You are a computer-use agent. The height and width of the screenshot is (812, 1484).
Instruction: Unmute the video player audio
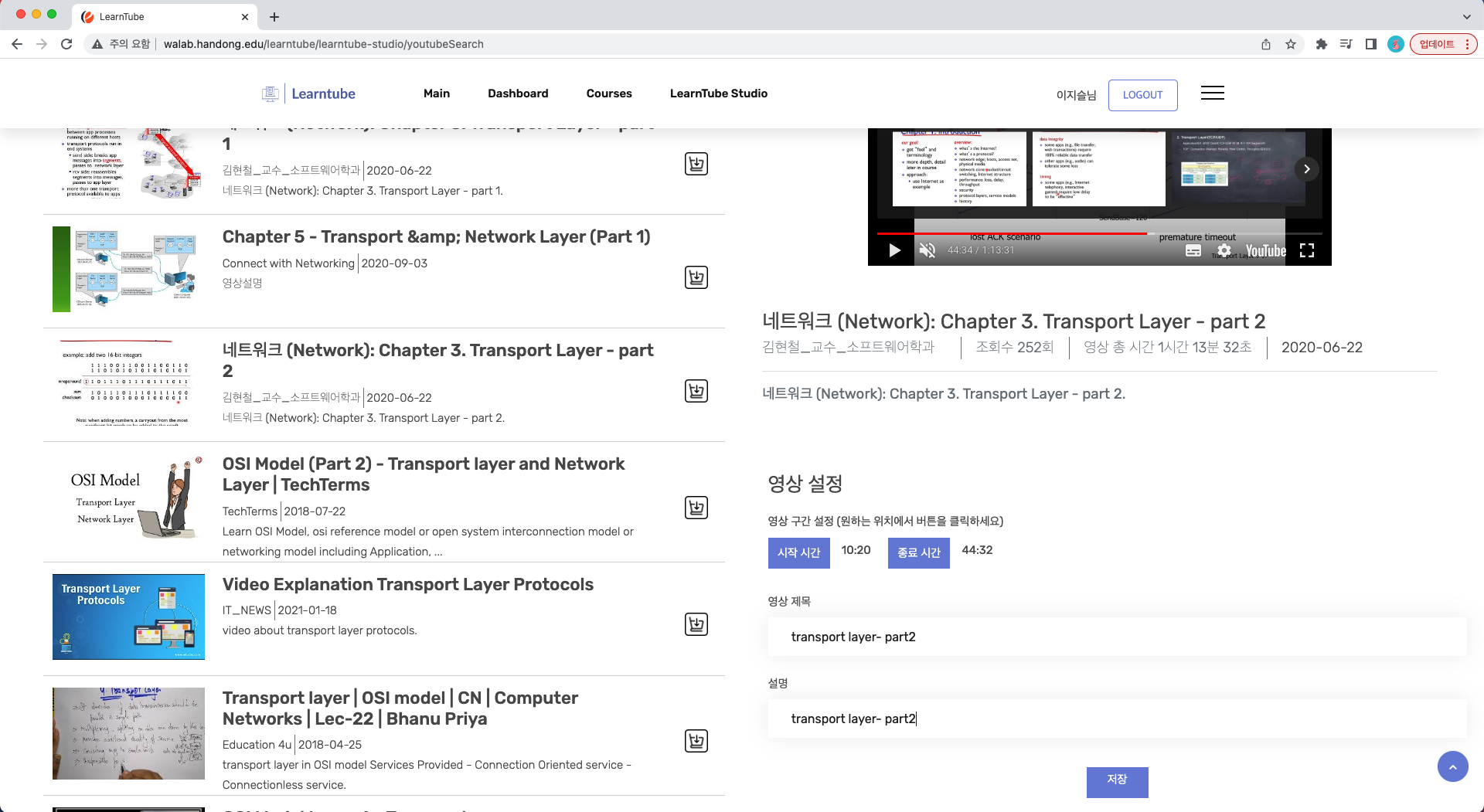click(927, 250)
